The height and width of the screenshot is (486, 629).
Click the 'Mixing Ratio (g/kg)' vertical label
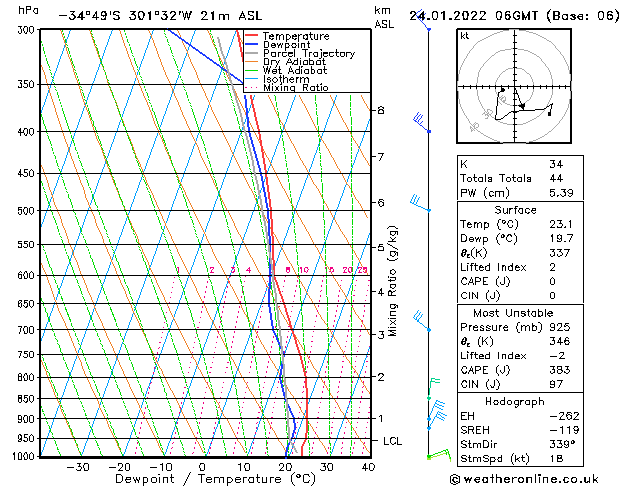pos(392,281)
